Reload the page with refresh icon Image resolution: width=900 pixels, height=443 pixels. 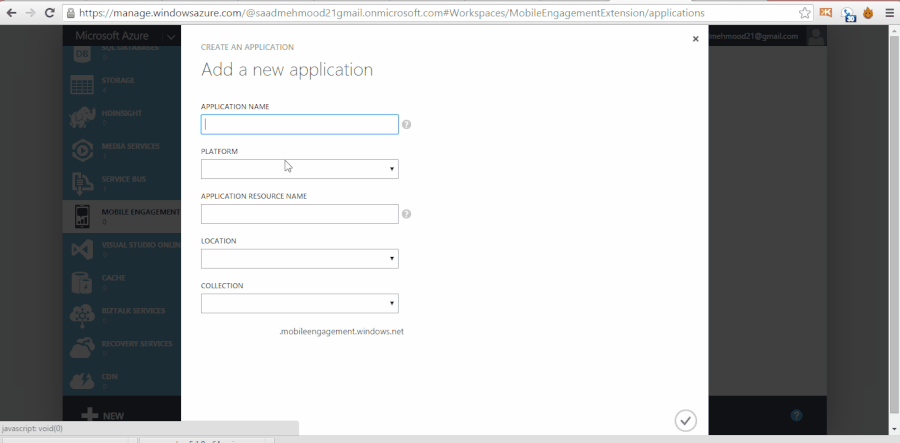(x=49, y=13)
